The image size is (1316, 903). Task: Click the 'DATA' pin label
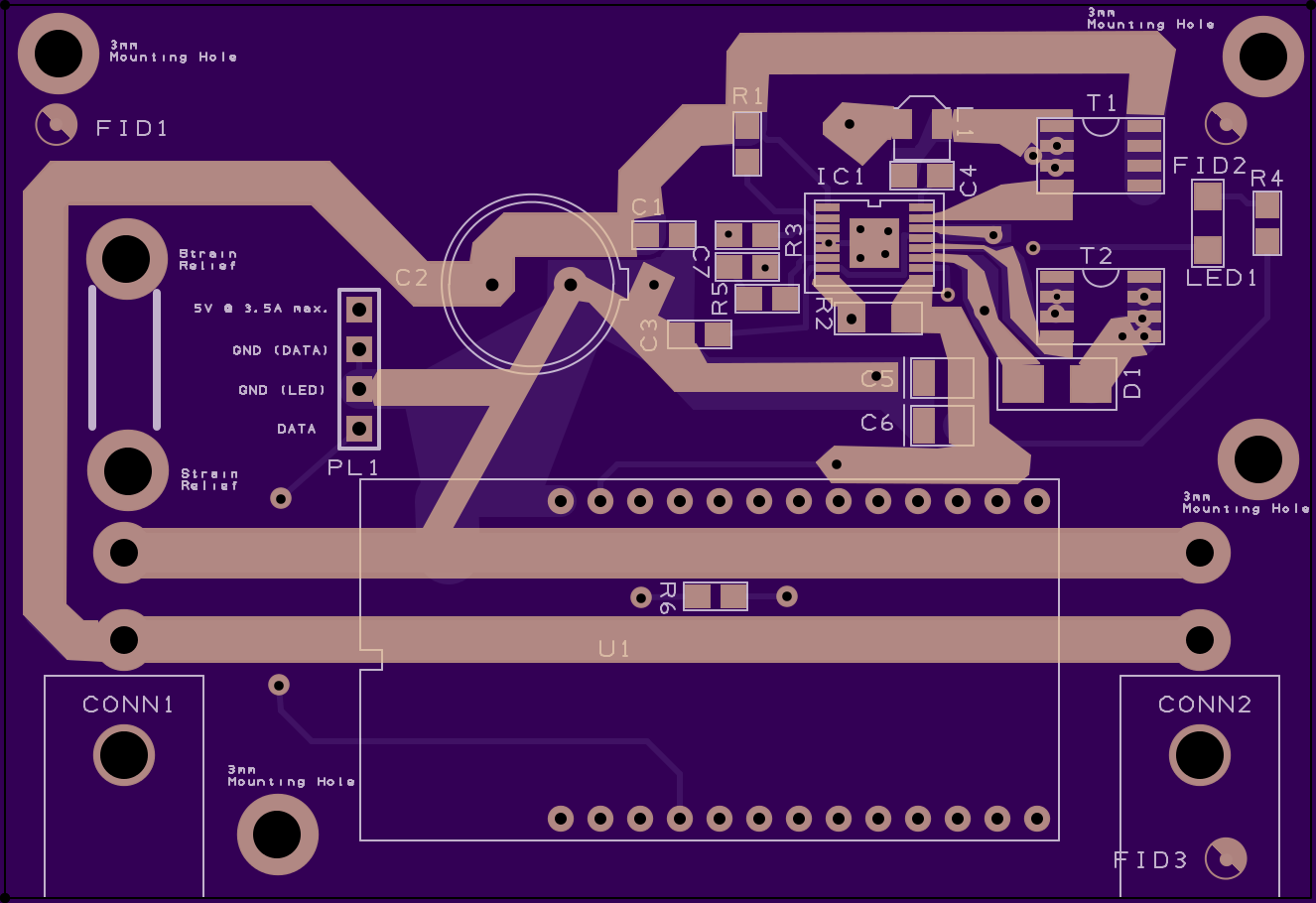(x=297, y=429)
